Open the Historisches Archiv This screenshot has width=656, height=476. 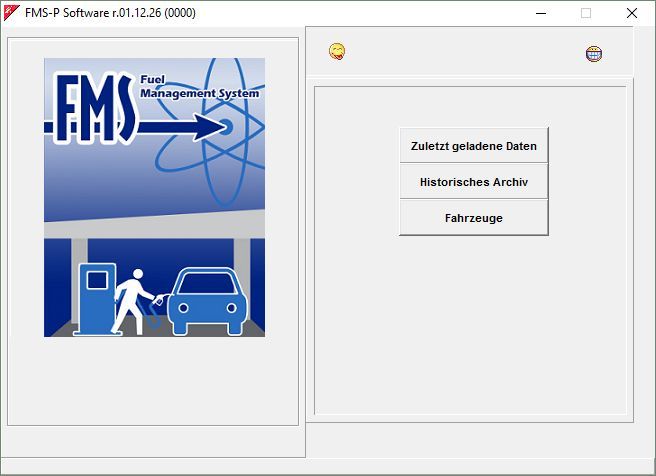point(474,182)
